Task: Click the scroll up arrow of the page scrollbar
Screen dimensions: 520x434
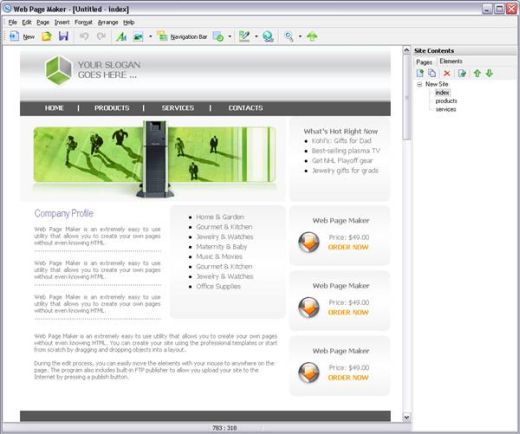Action: (x=406, y=50)
